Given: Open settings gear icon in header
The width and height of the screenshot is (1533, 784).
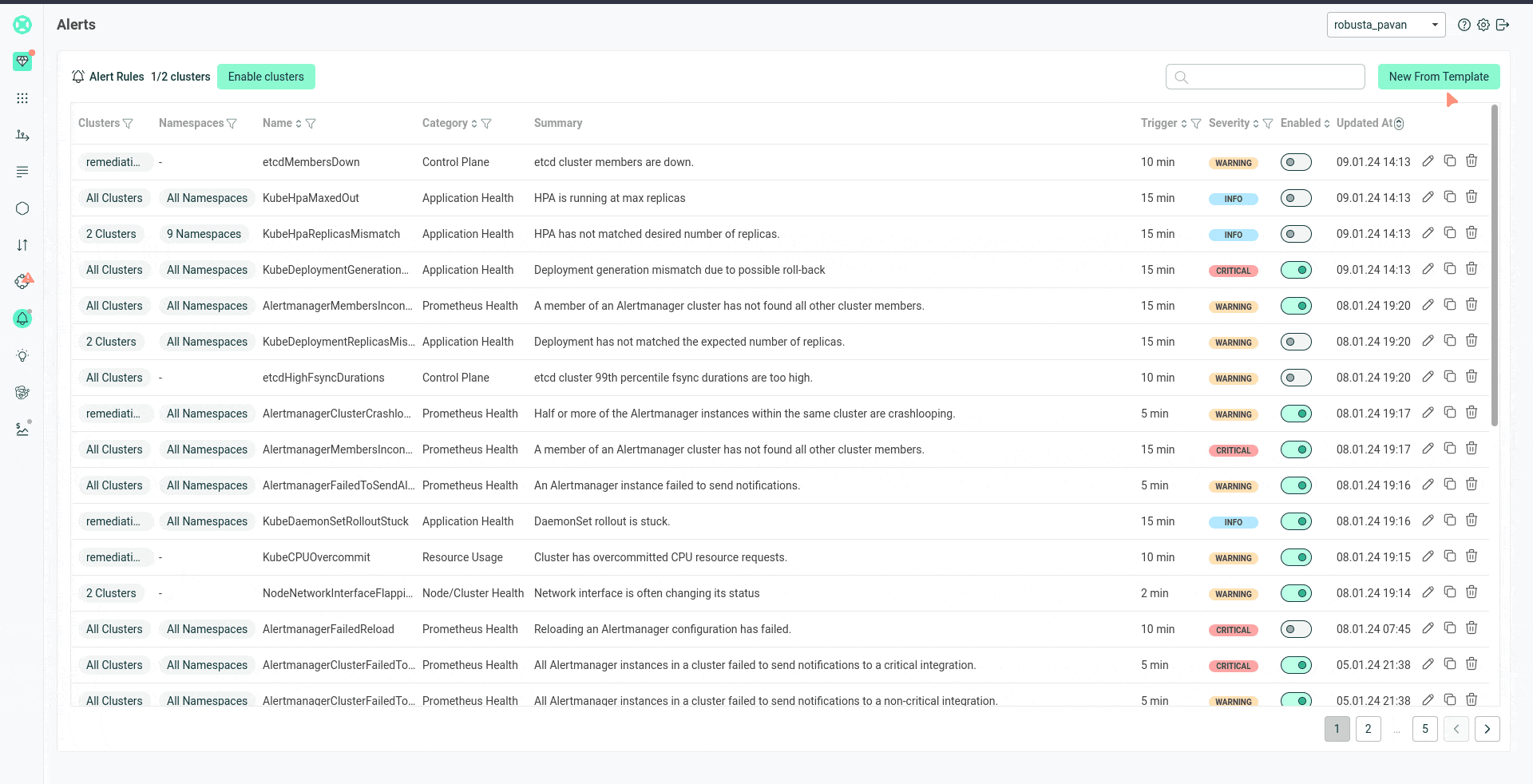Looking at the screenshot, I should click(1483, 25).
